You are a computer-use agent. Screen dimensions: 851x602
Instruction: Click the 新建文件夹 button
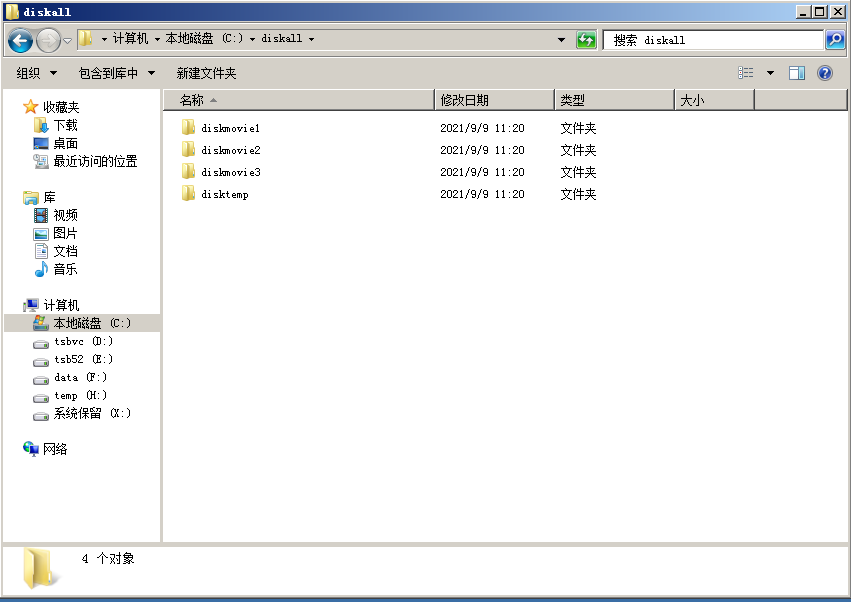[x=206, y=73]
